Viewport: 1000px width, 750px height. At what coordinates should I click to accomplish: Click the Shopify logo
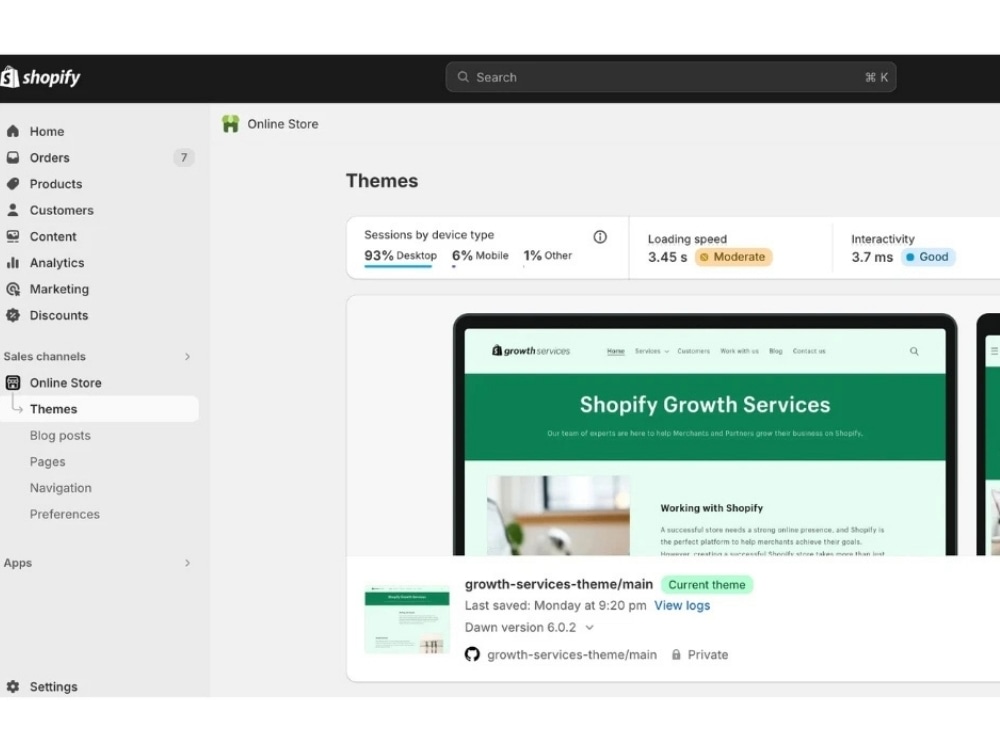click(x=40, y=77)
